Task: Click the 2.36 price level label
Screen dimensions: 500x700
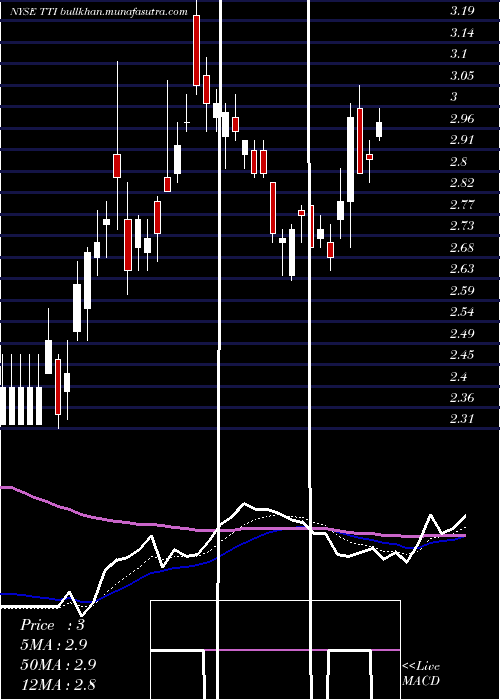Action: point(462,398)
